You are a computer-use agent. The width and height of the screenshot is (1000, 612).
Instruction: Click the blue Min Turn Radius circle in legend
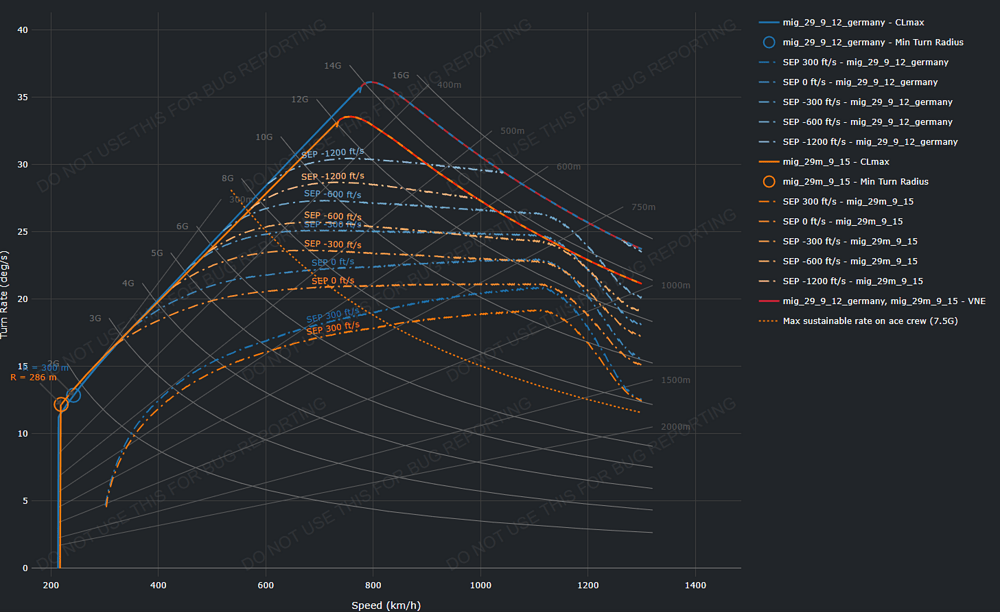coord(768,42)
